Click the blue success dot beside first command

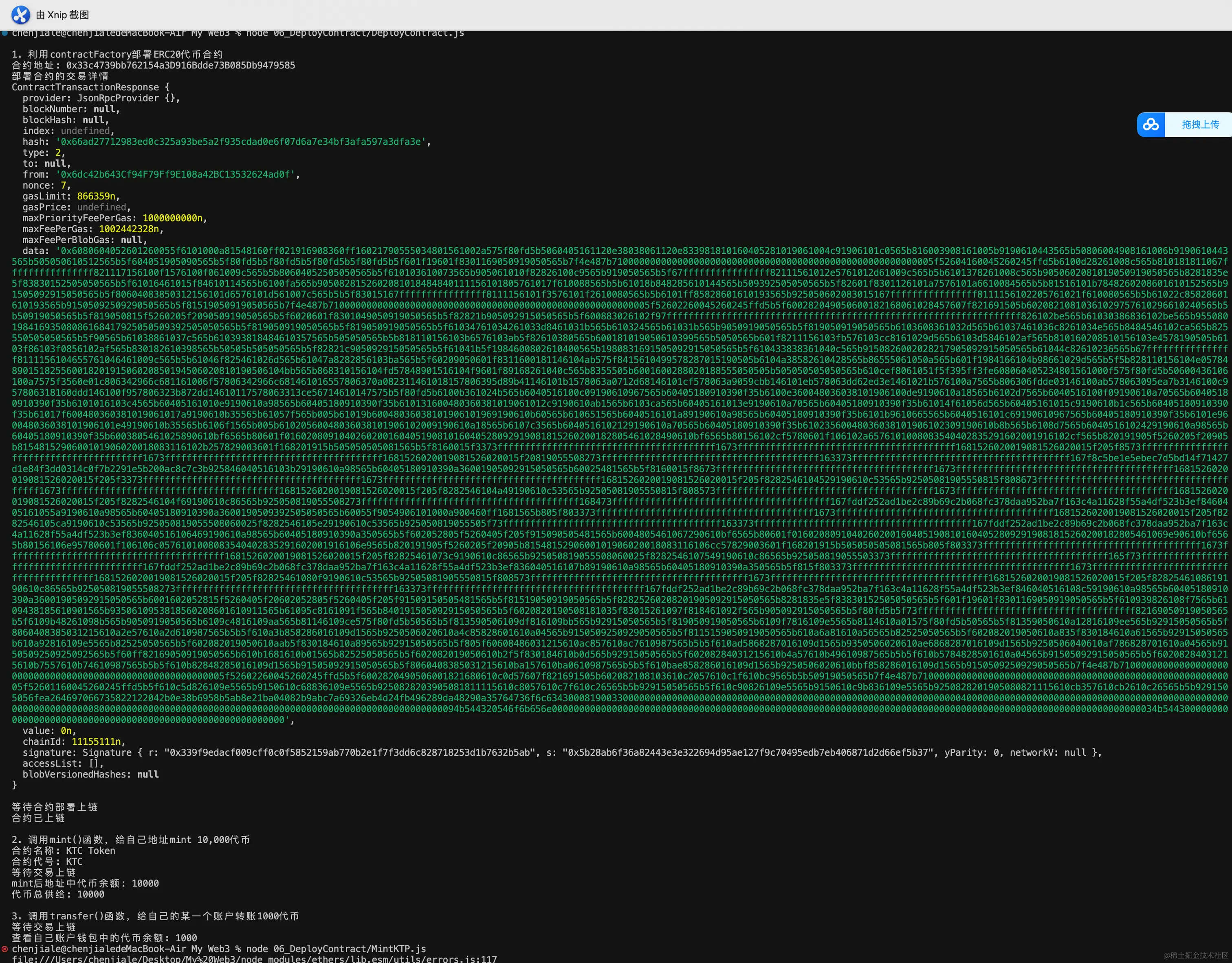(x=4, y=33)
